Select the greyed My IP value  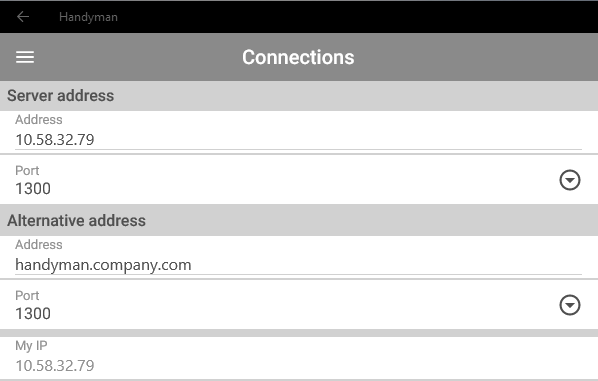(55, 366)
